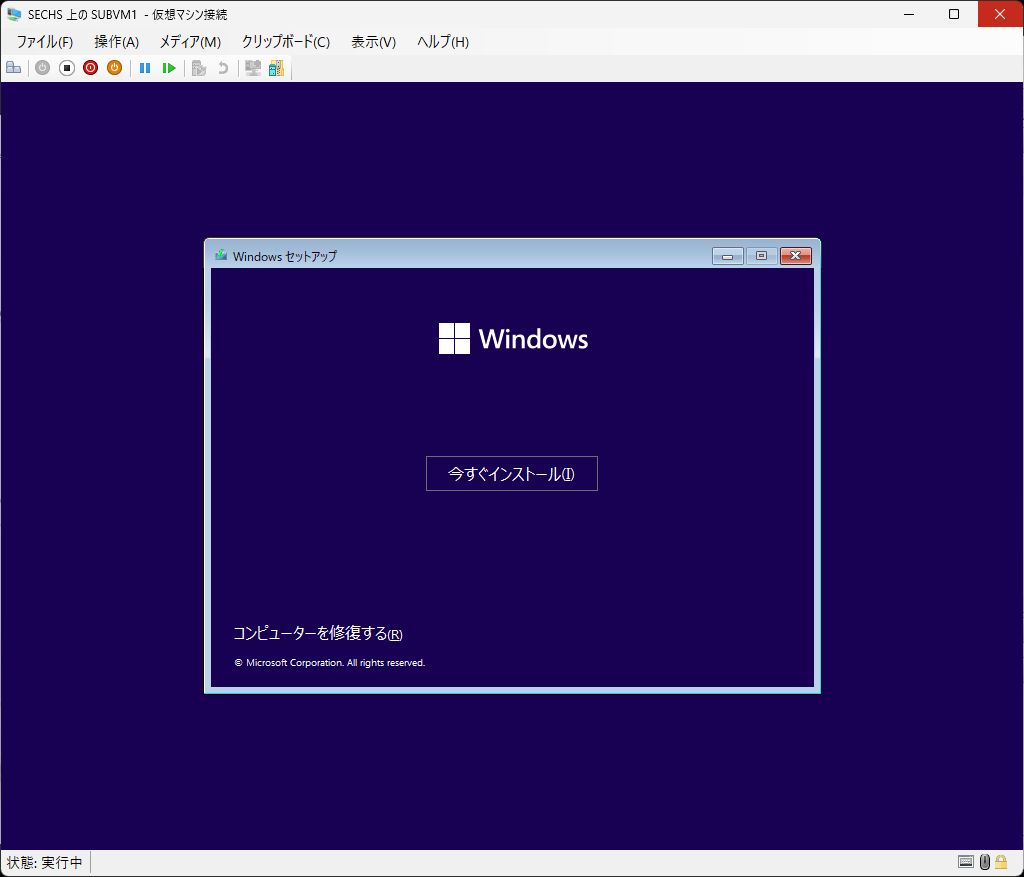Screen dimensions: 1024x877
Task: Click the lock icon in status bar
Action: (1001, 862)
